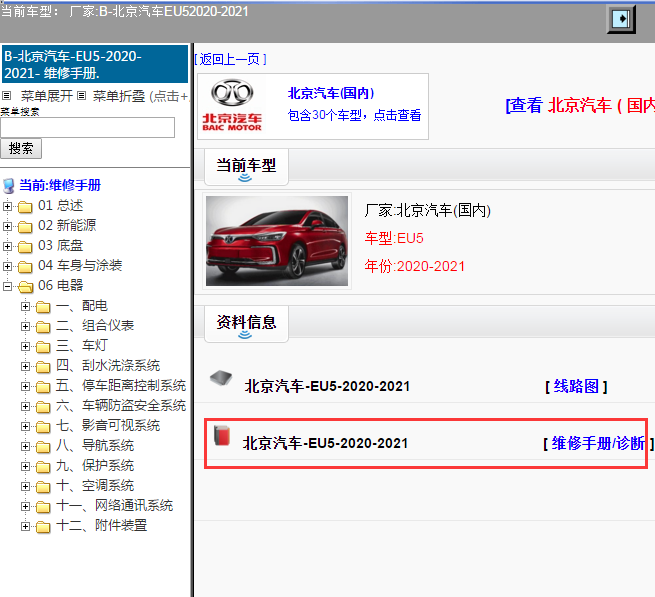The height and width of the screenshot is (597, 655).
Task: Click the 车型:EU5 text
Action: pyautogui.click(x=394, y=238)
